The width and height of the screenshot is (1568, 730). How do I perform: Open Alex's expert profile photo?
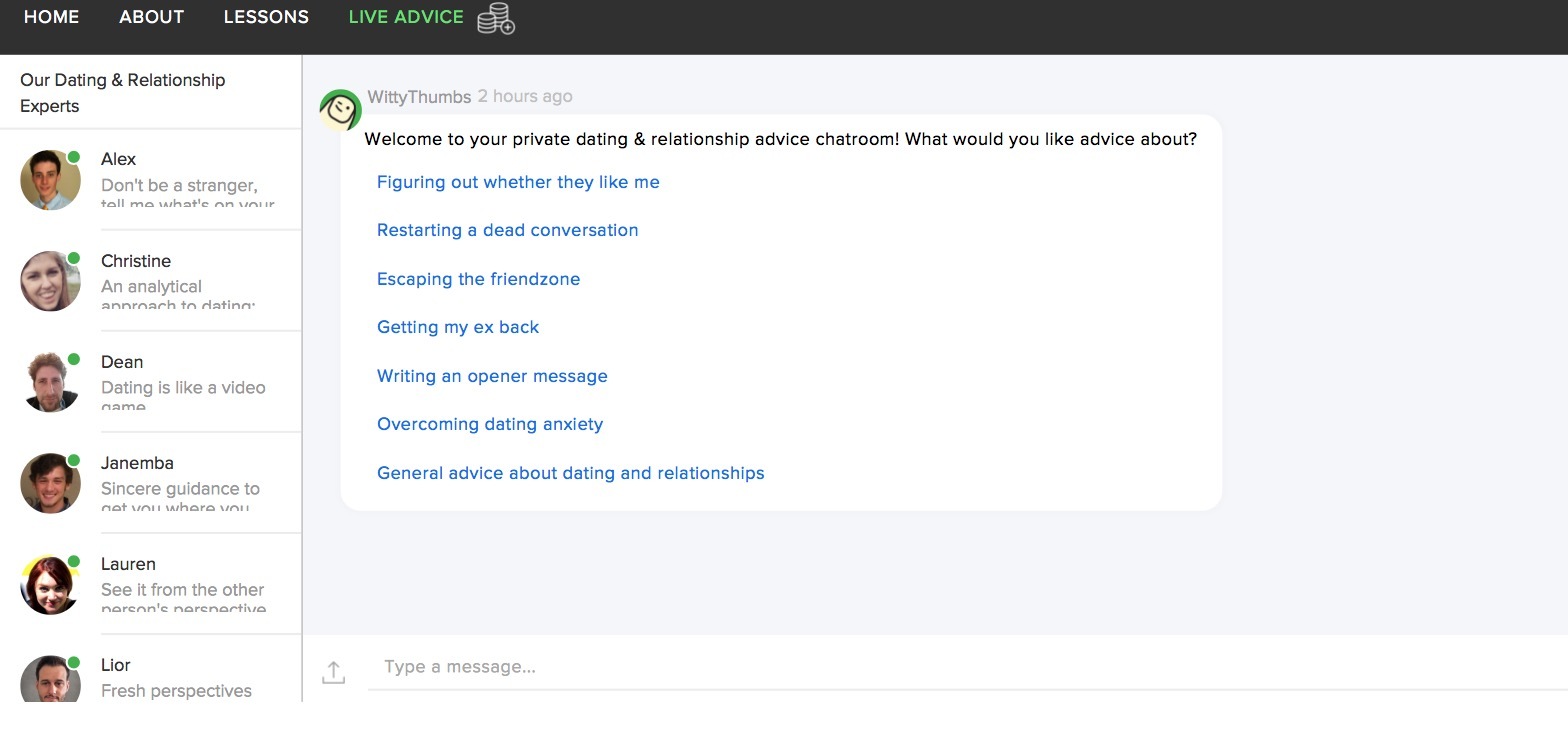click(x=50, y=180)
